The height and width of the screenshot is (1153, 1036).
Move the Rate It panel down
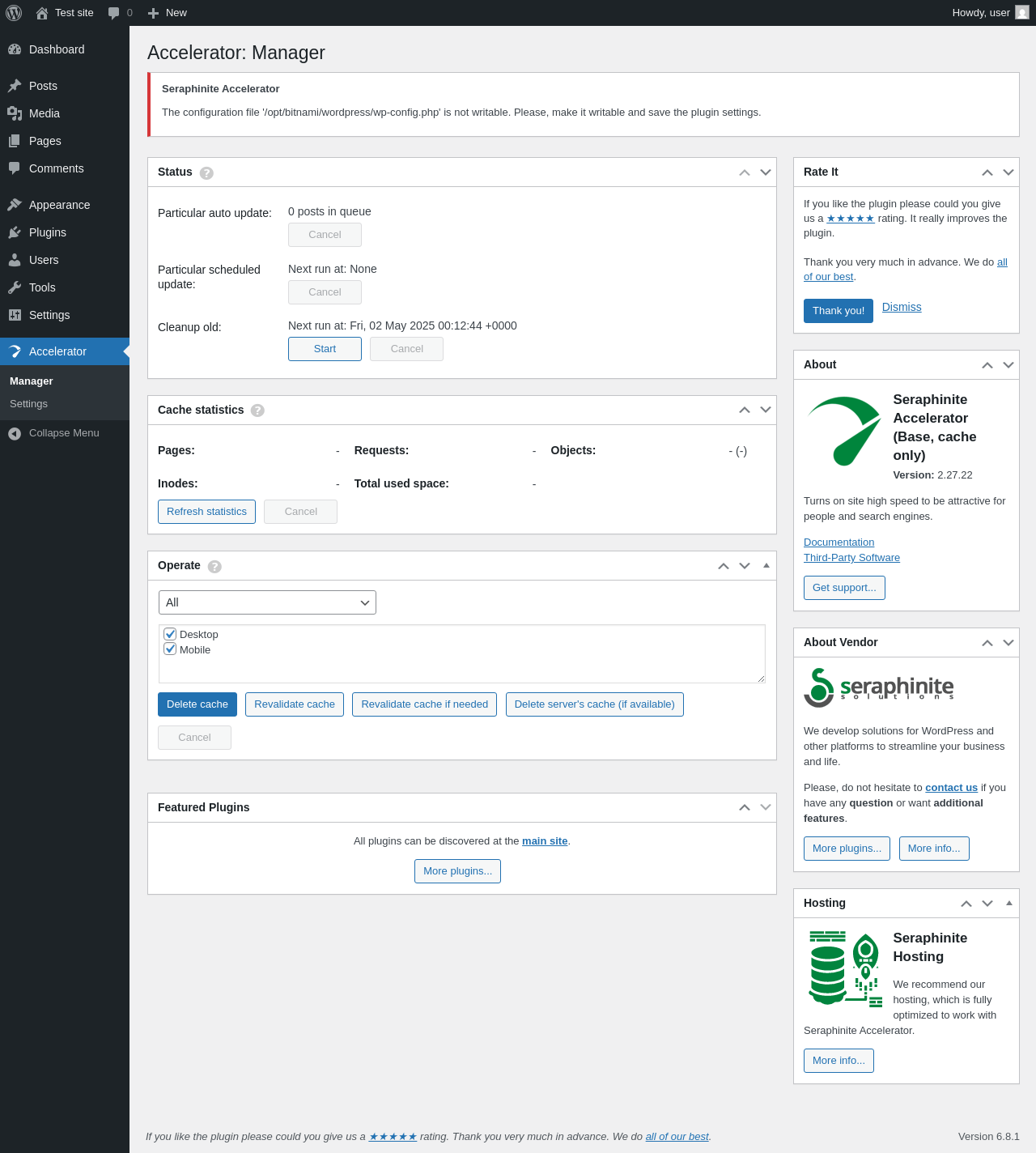[x=1008, y=172]
